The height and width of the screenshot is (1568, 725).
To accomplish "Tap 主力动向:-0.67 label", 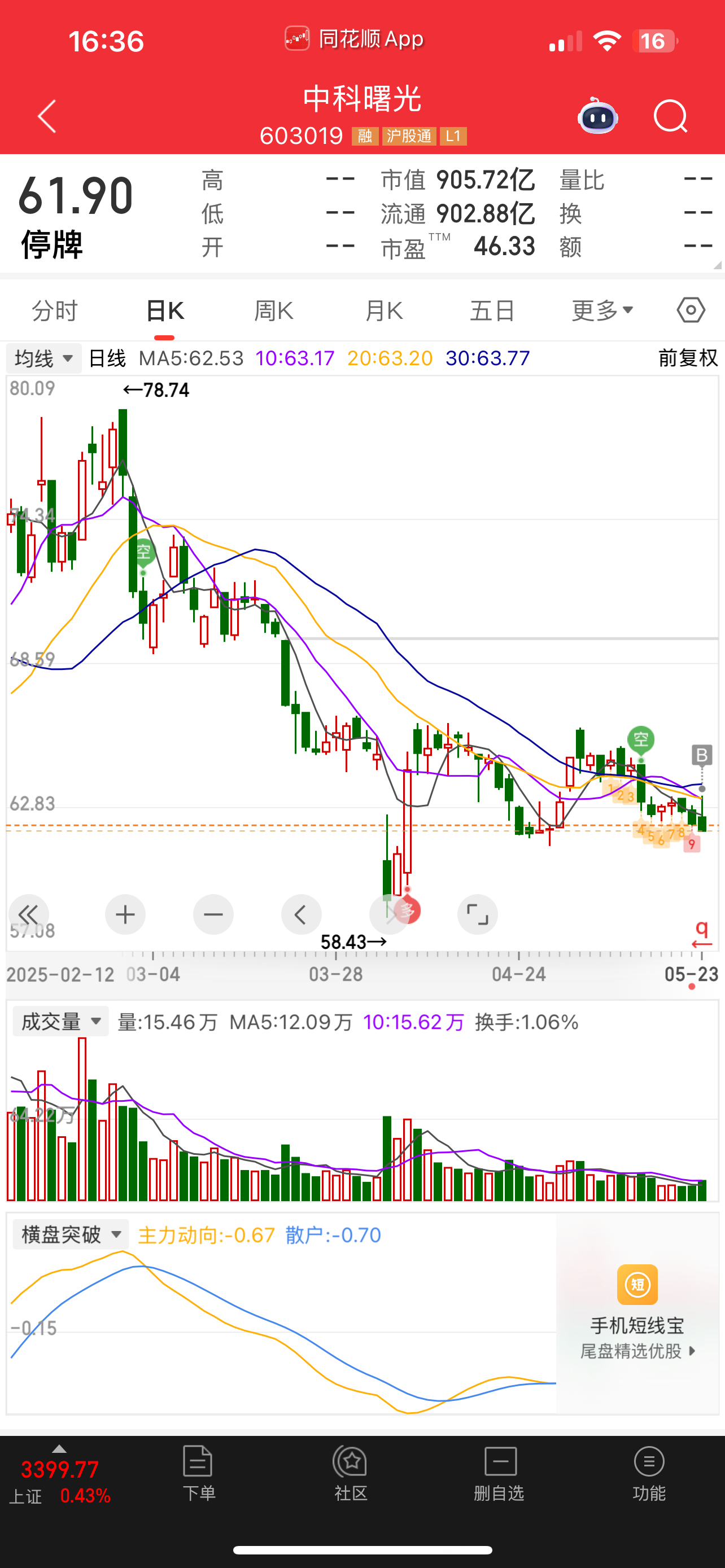I will 206,1234.
